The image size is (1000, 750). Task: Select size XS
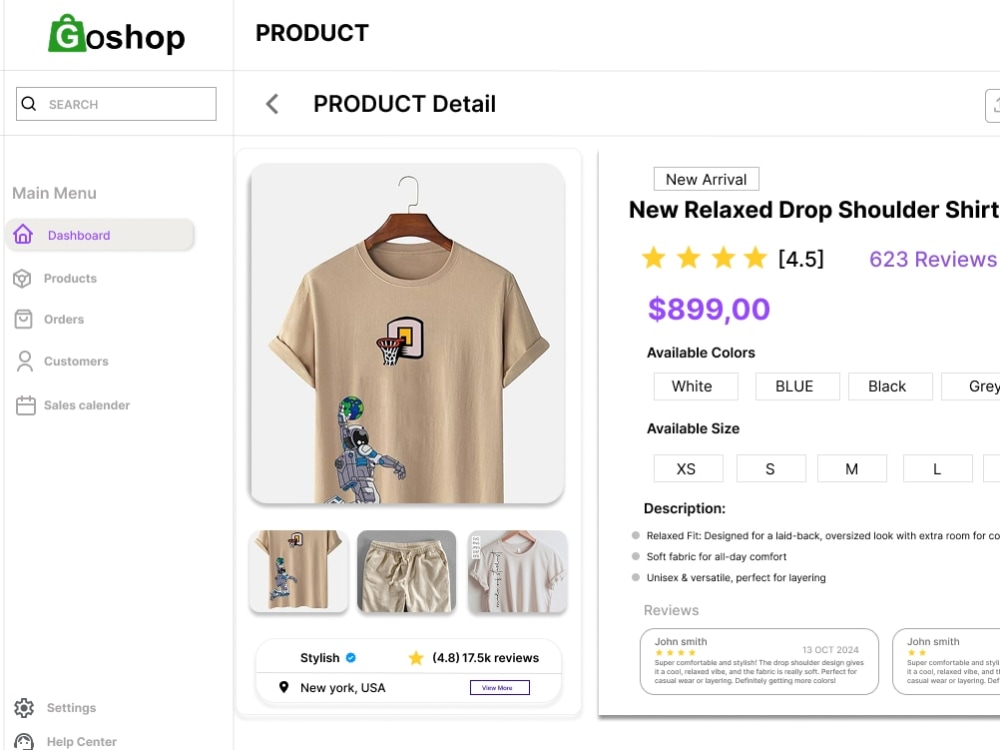688,469
